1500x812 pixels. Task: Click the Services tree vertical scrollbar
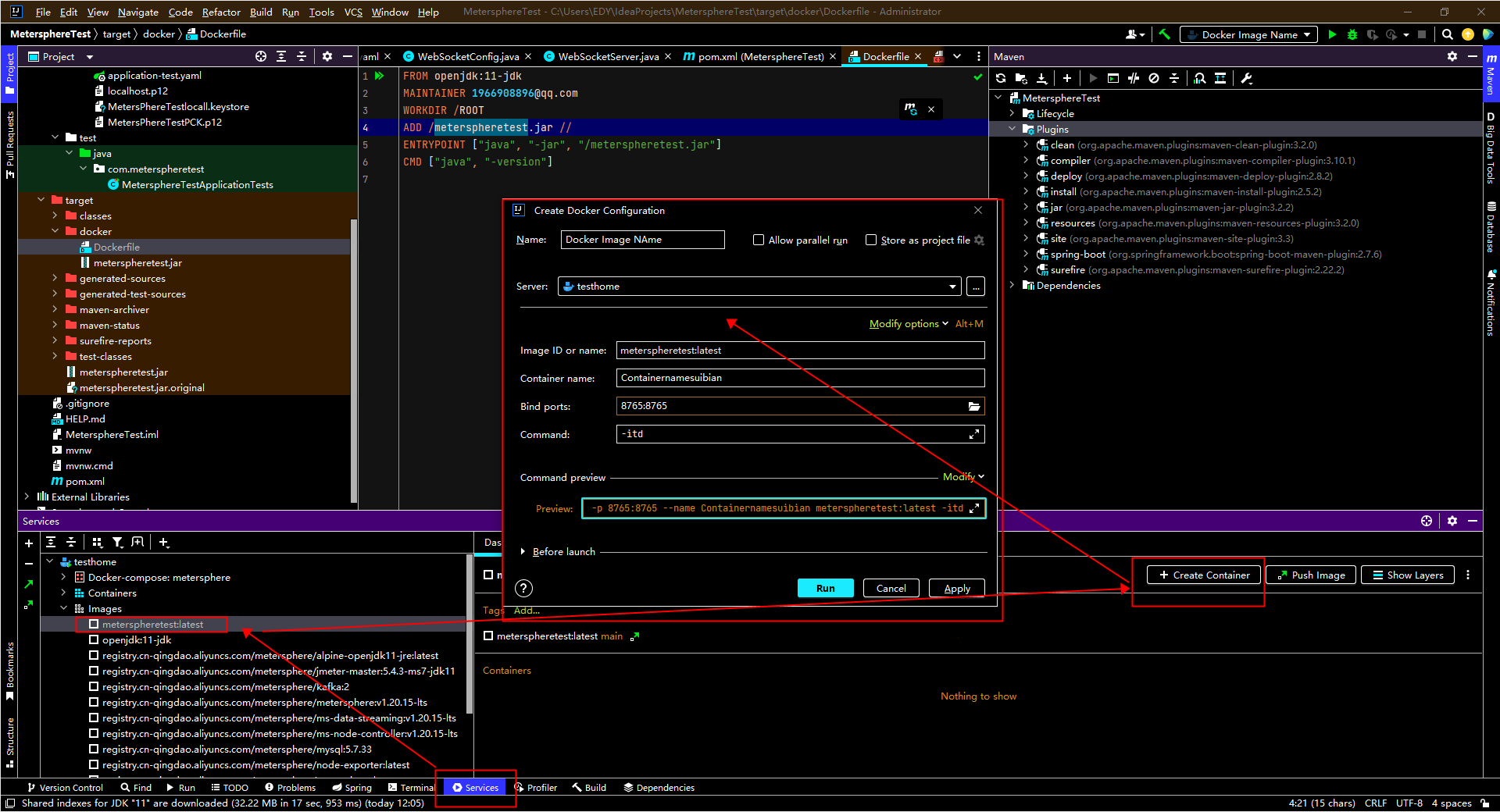[x=469, y=634]
